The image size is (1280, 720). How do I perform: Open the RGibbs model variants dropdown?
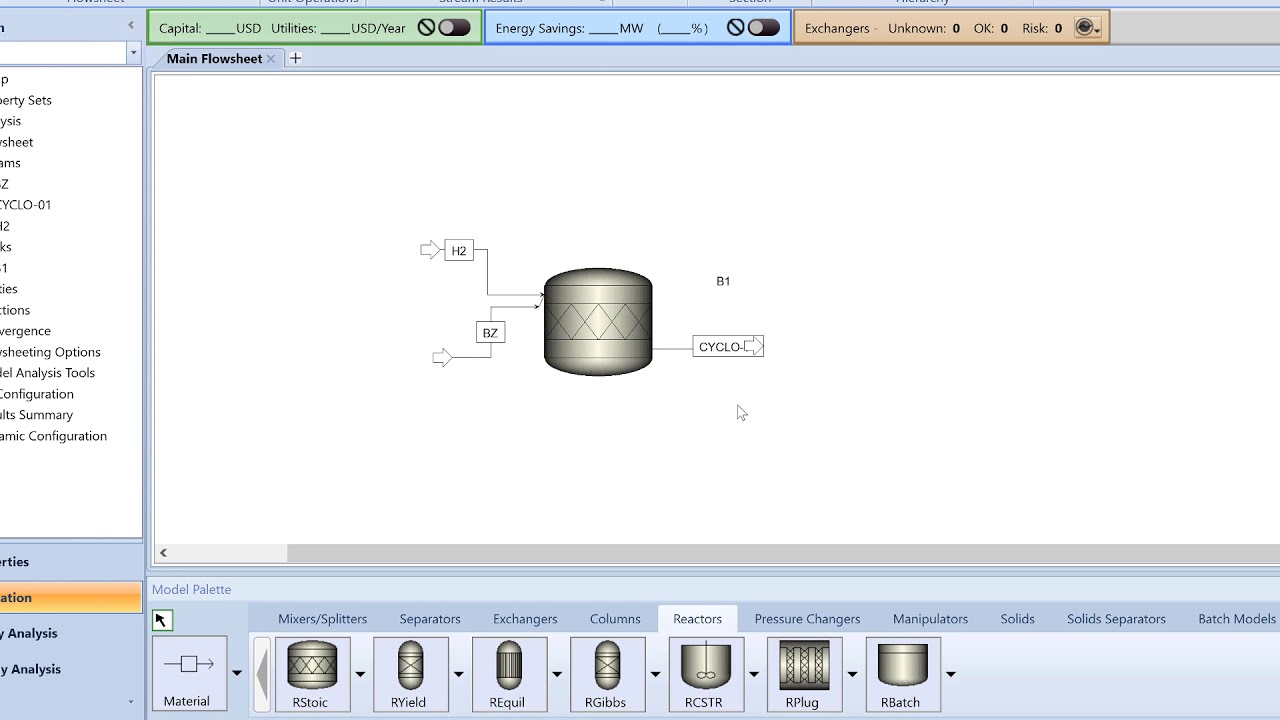coord(655,673)
